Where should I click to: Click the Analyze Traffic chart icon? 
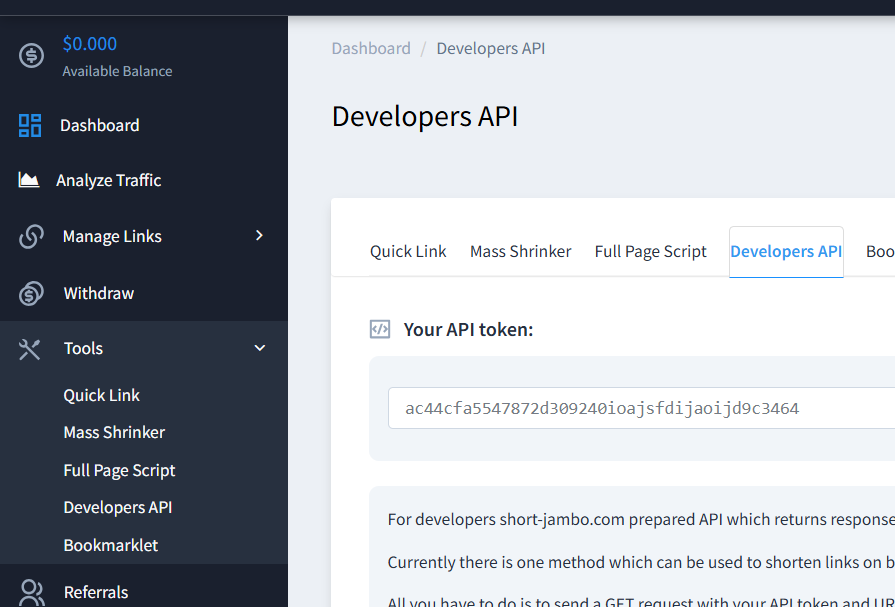29,180
